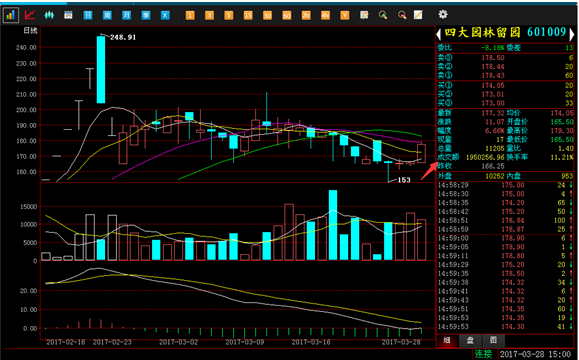The image size is (579, 360).
Task: Switch to the 盘 tab
Action: (x=470, y=340)
